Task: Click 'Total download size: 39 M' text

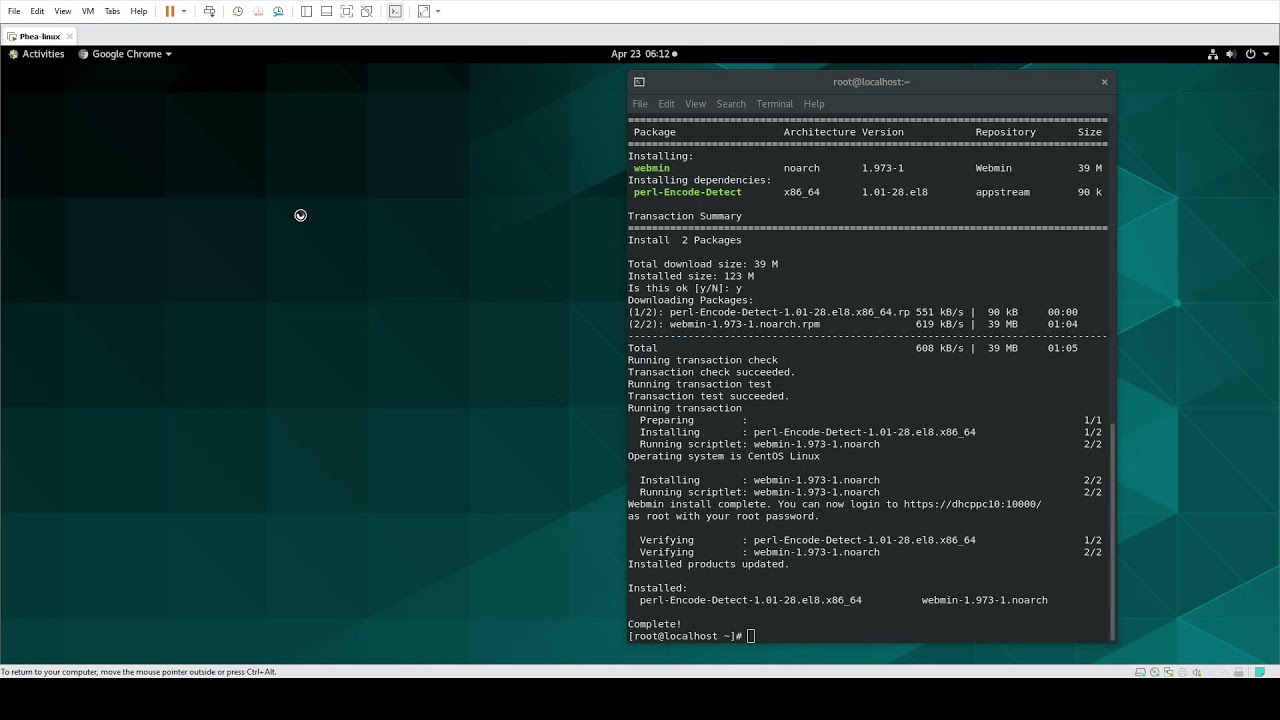Action: click(x=703, y=264)
